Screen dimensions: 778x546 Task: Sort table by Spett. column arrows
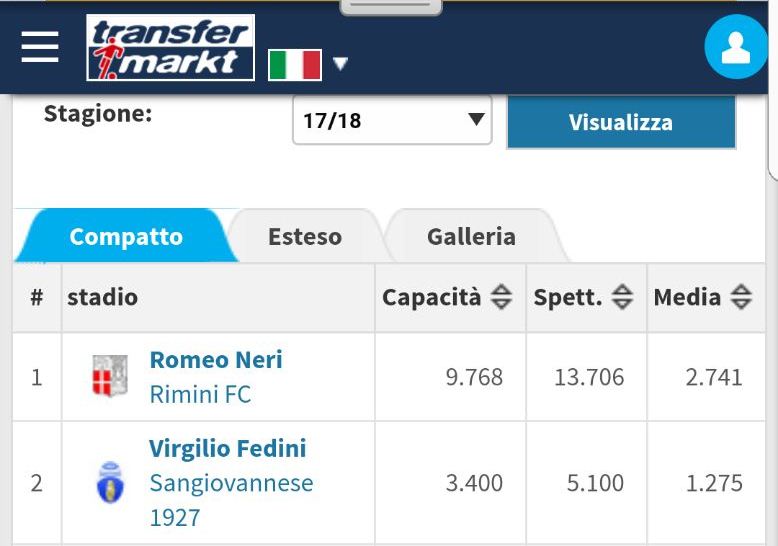(x=622, y=297)
